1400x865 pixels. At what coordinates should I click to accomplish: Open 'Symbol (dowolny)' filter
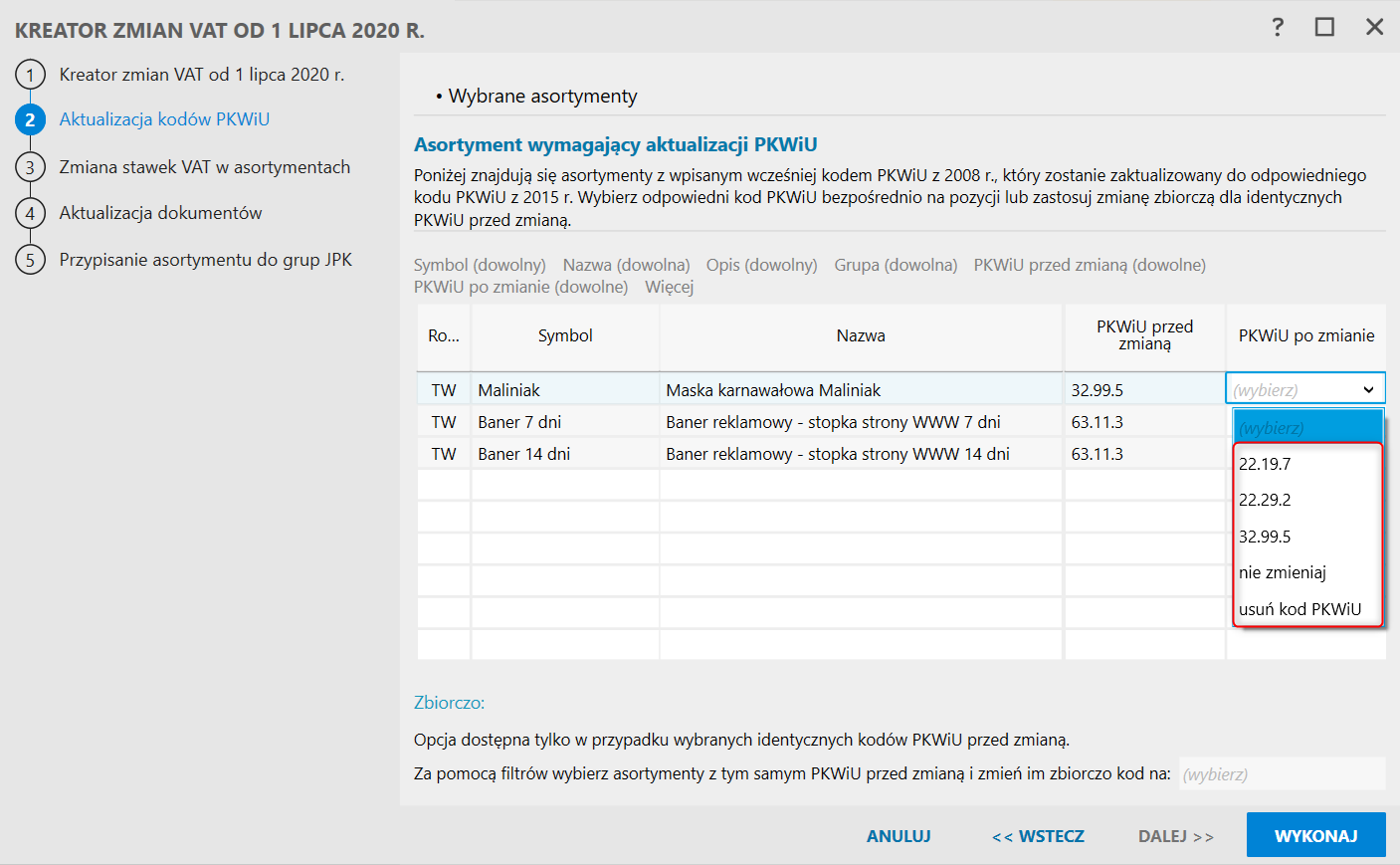(480, 265)
